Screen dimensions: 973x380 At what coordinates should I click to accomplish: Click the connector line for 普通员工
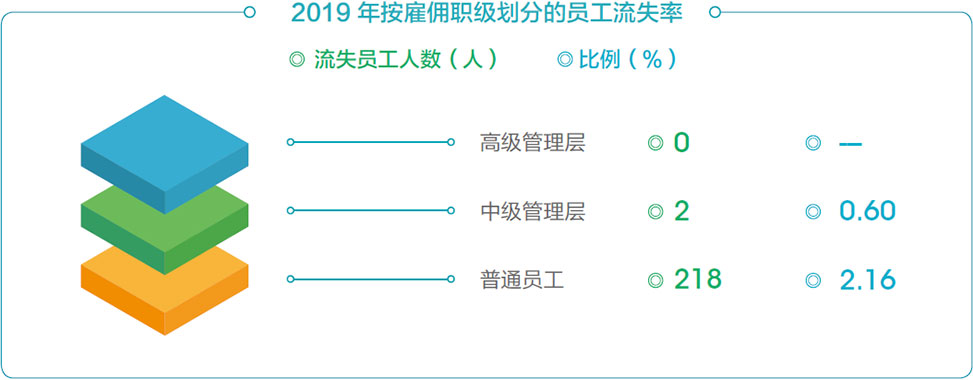pos(370,279)
